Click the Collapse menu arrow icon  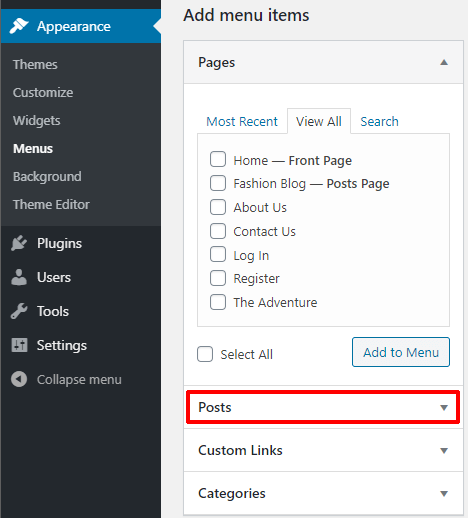click(19, 379)
